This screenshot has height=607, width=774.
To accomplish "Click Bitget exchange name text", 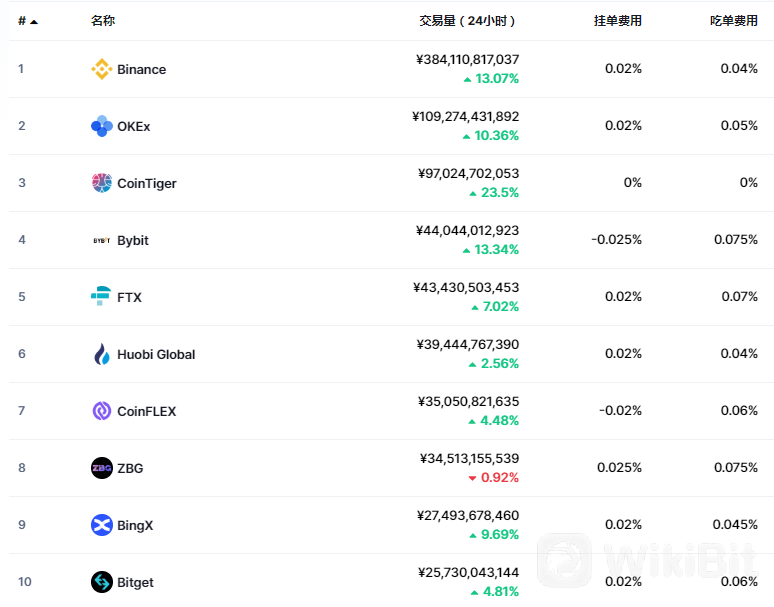I will [x=135, y=582].
